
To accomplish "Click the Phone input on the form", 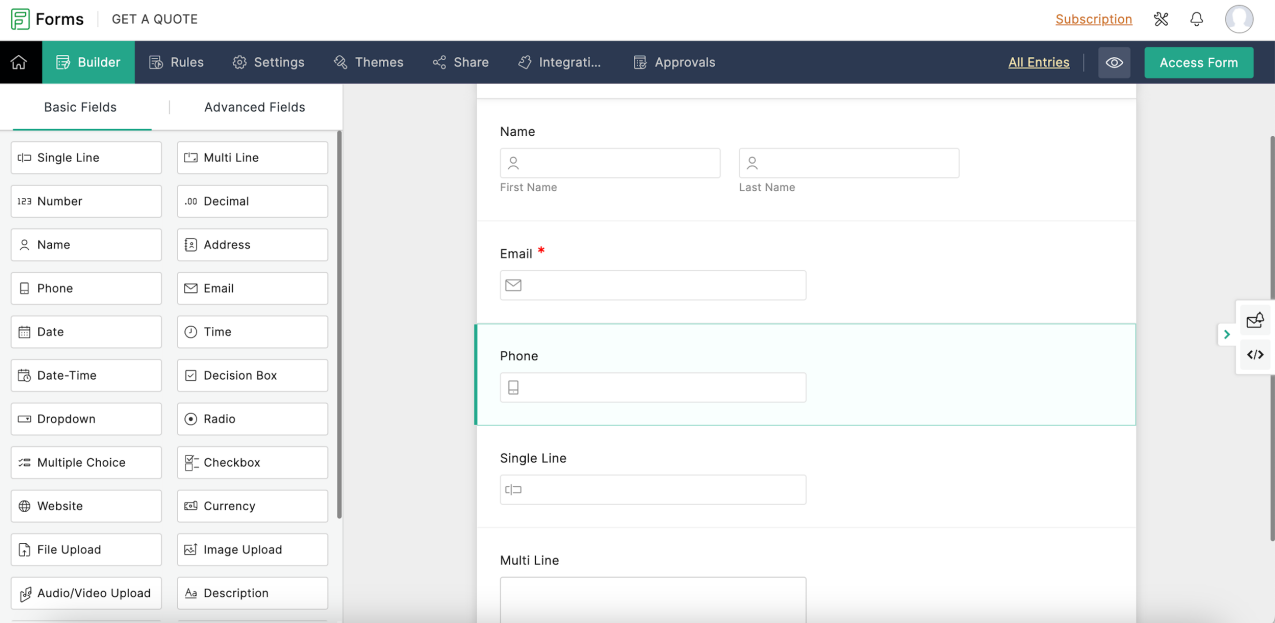I will click(653, 387).
